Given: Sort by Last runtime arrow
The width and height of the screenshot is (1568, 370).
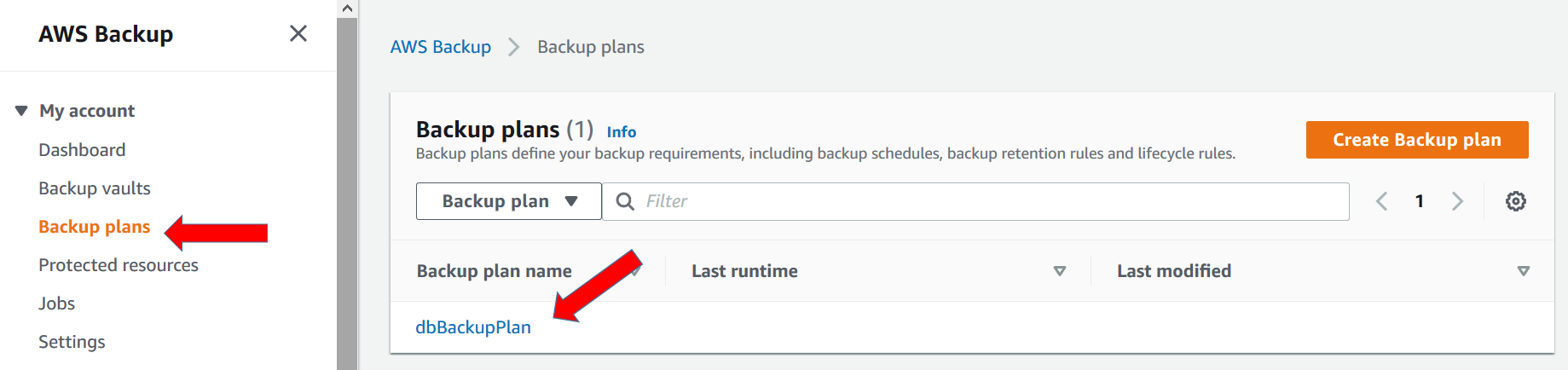Looking at the screenshot, I should click(1060, 271).
